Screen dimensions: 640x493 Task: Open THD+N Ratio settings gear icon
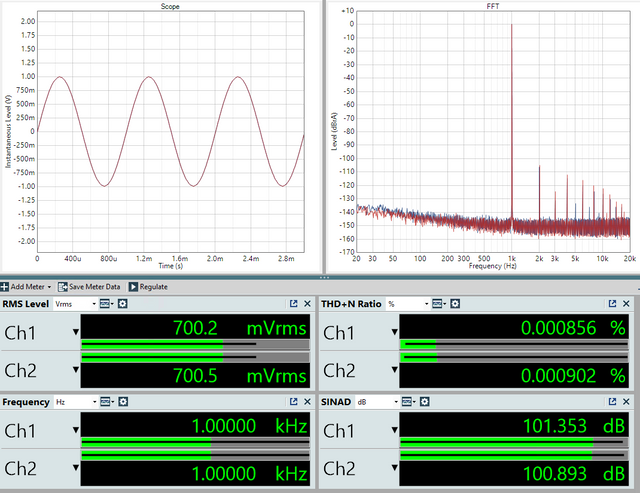[455, 304]
